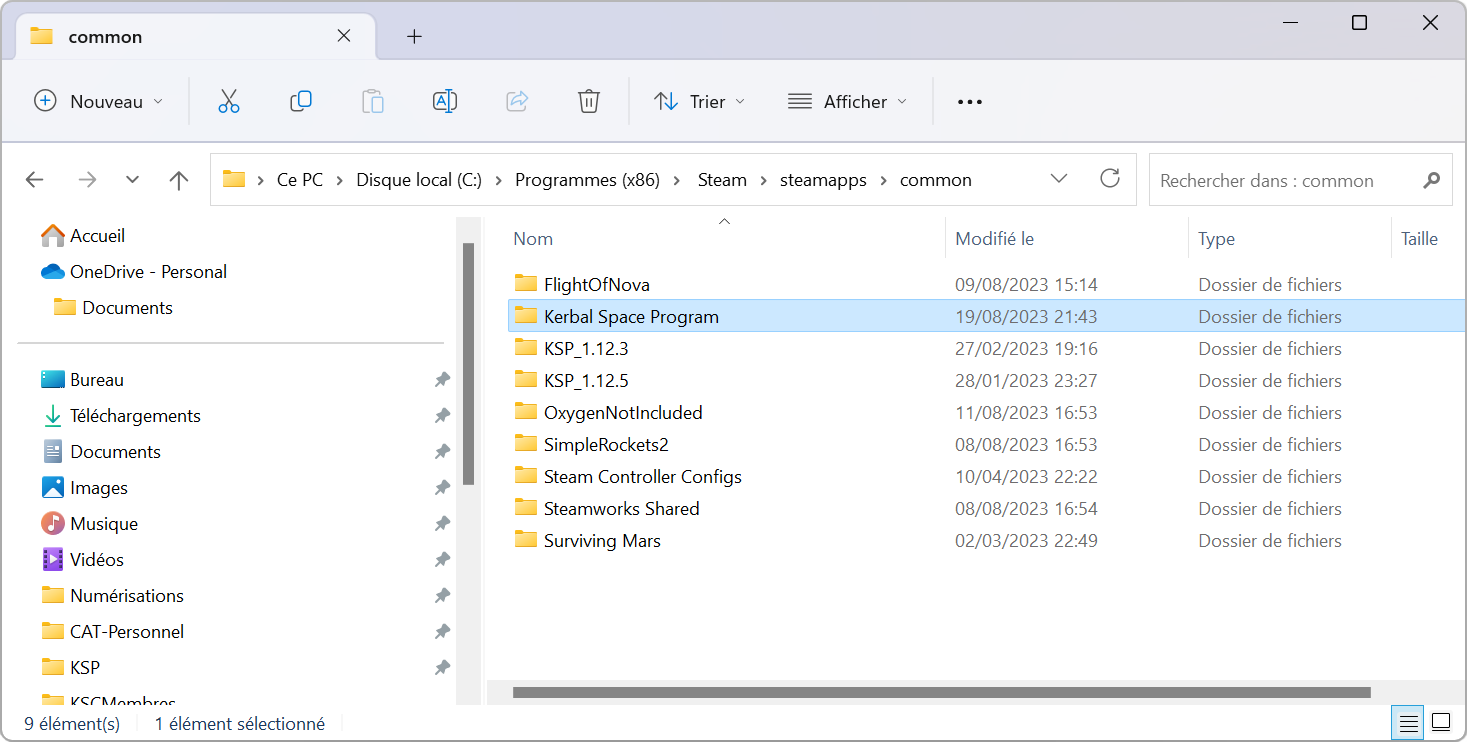
Task: Refresh the folder with the reload icon
Action: (1110, 179)
